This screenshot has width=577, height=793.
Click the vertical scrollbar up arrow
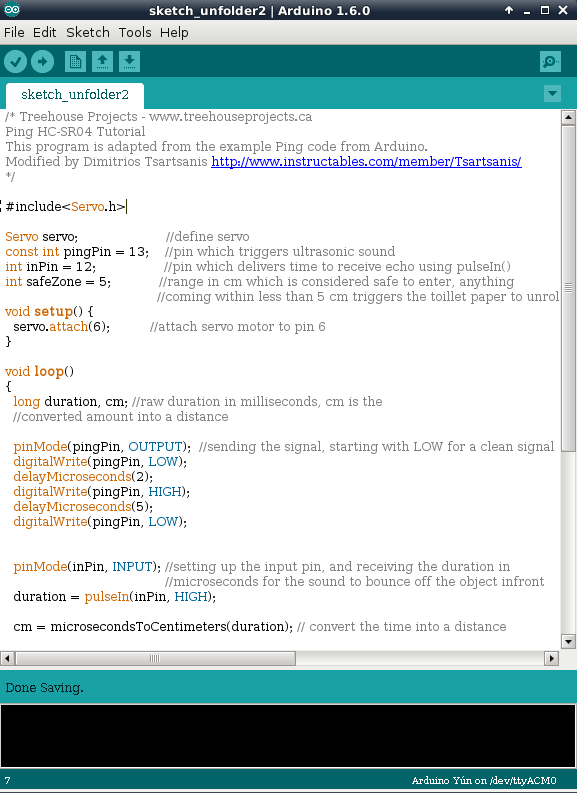pyautogui.click(x=568, y=117)
